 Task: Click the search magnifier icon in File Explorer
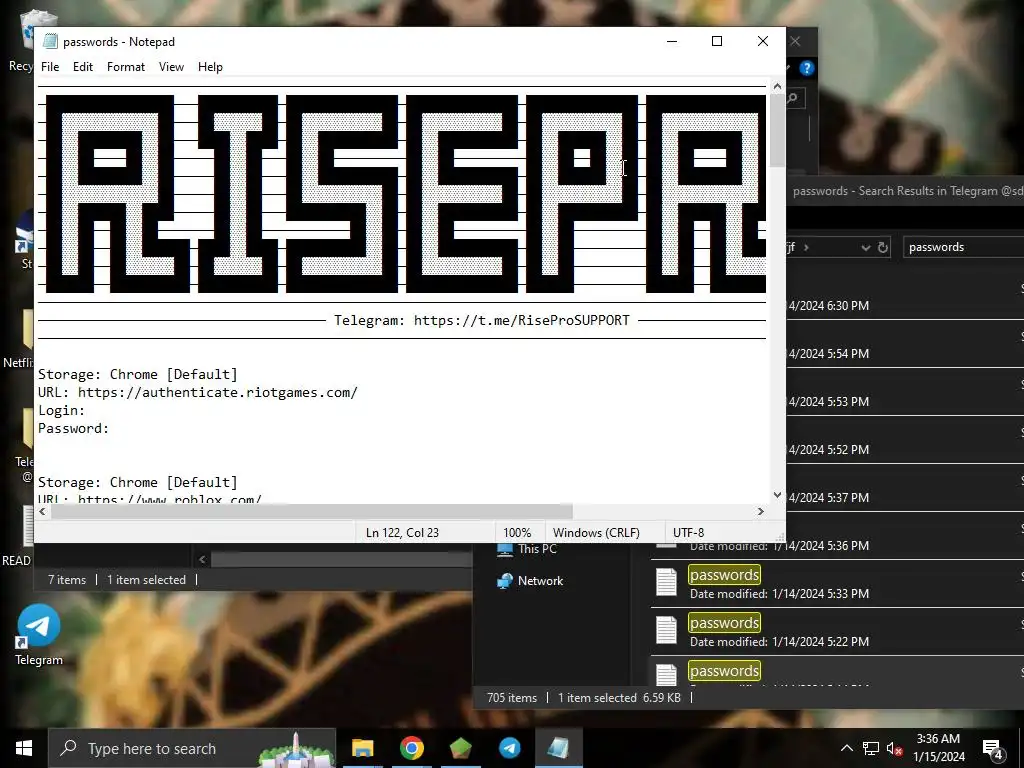793,98
